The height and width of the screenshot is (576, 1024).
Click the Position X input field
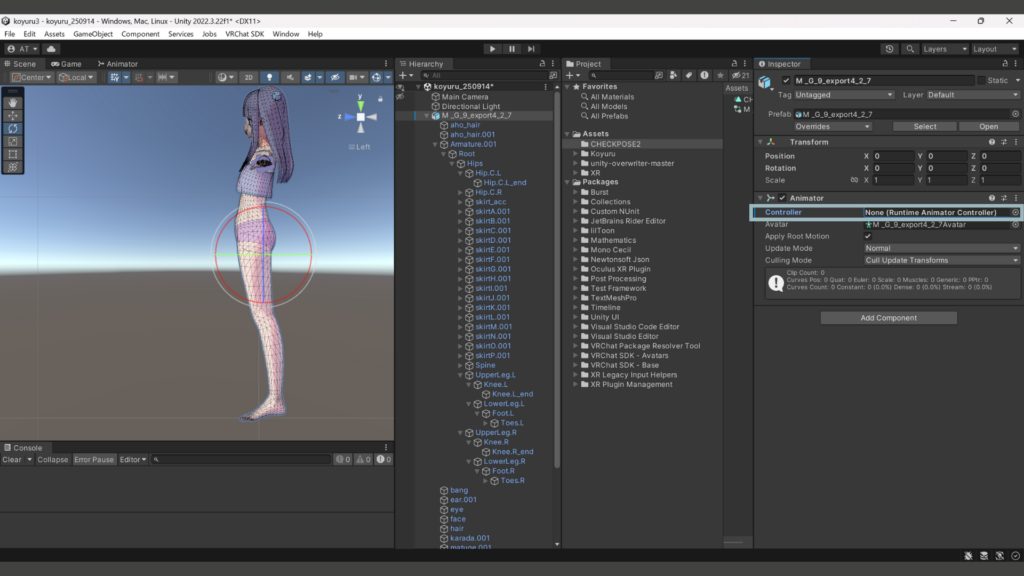point(895,156)
